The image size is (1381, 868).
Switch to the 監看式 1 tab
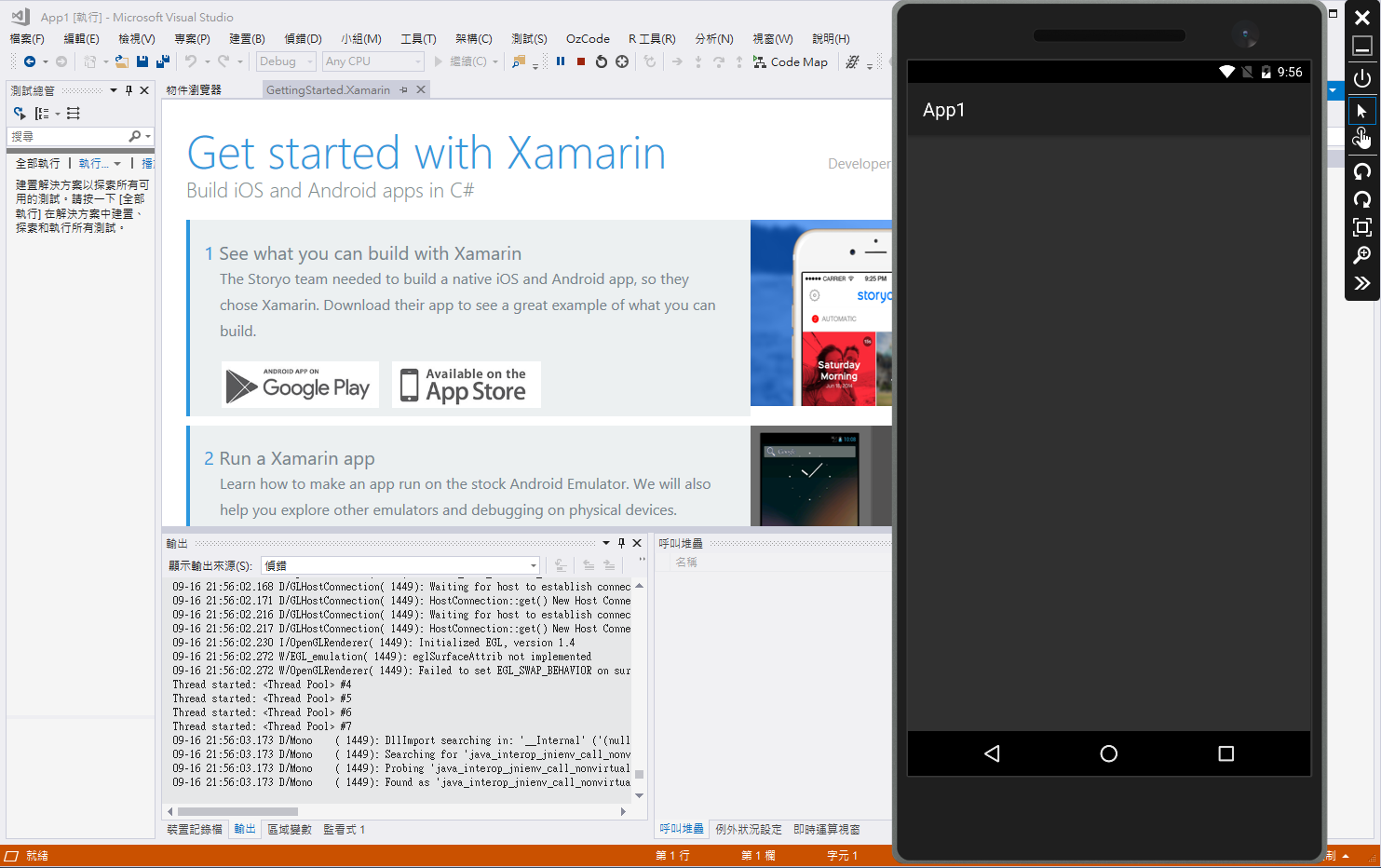pos(345,829)
